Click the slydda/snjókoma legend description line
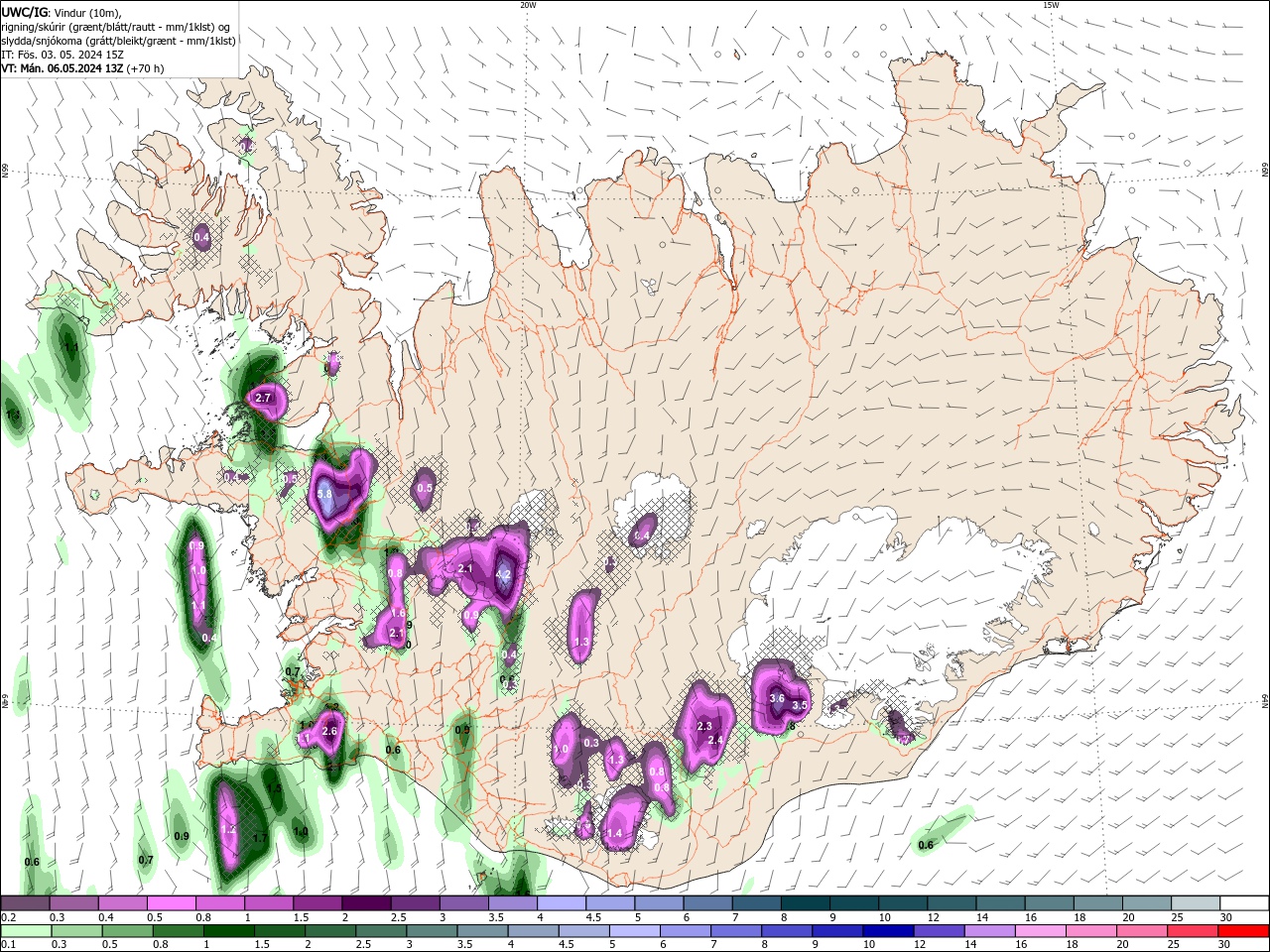The width and height of the screenshot is (1270, 952). (118, 41)
